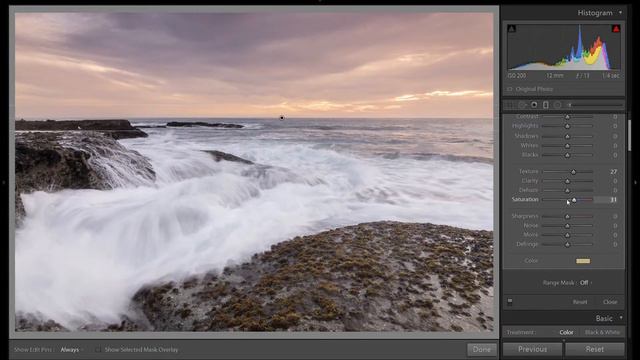This screenshot has height=360, width=640.
Task: Click the Previous button
Action: coord(532,349)
